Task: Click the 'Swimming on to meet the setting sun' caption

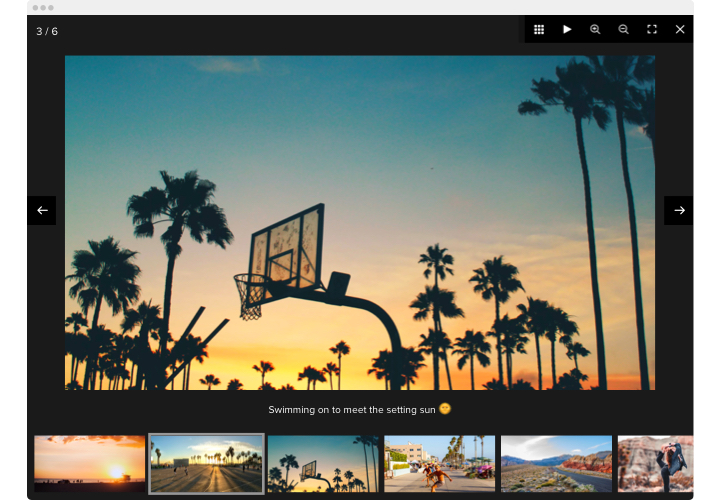Action: 352,409
